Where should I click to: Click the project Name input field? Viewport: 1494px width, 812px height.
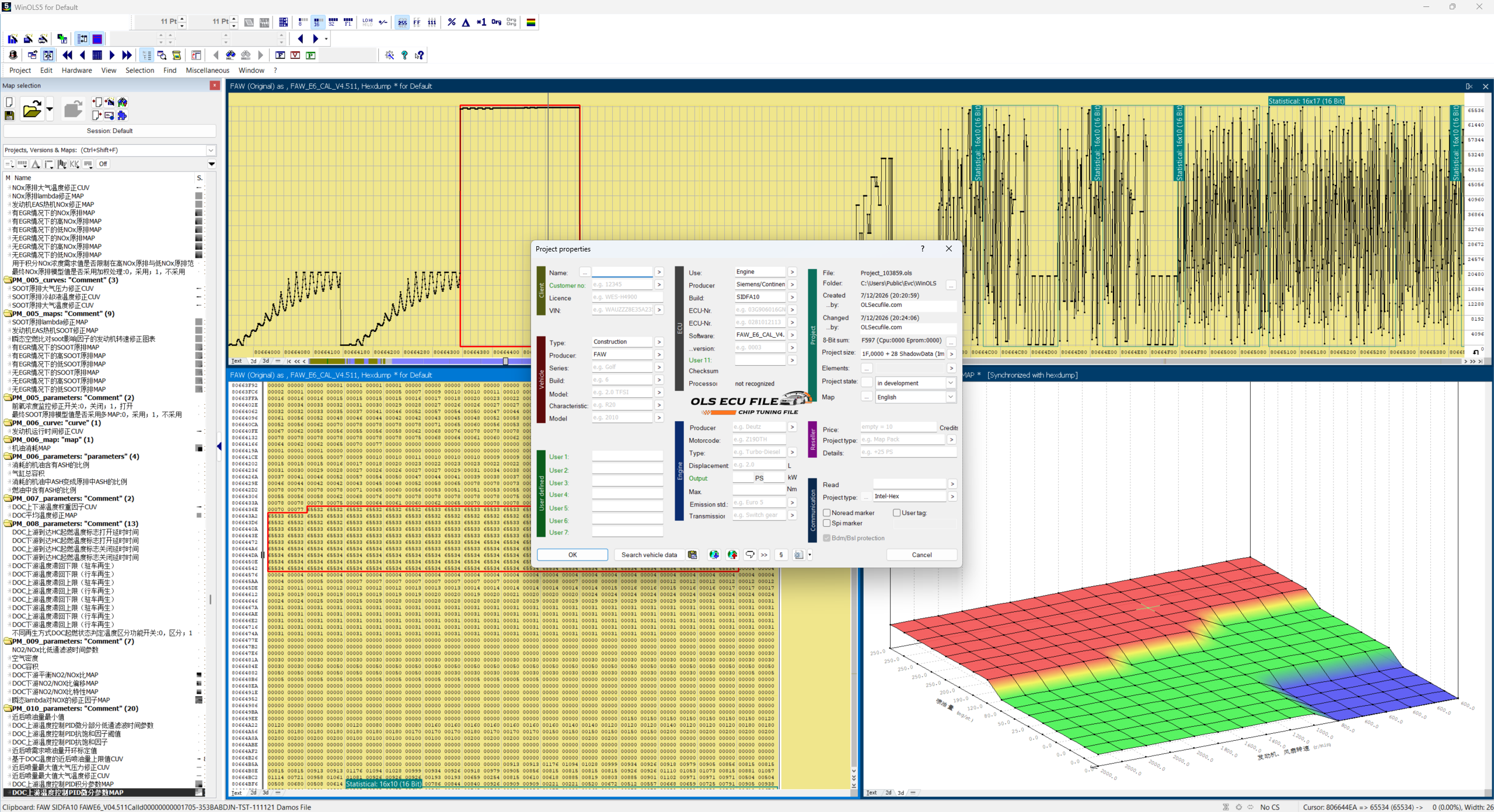point(622,272)
